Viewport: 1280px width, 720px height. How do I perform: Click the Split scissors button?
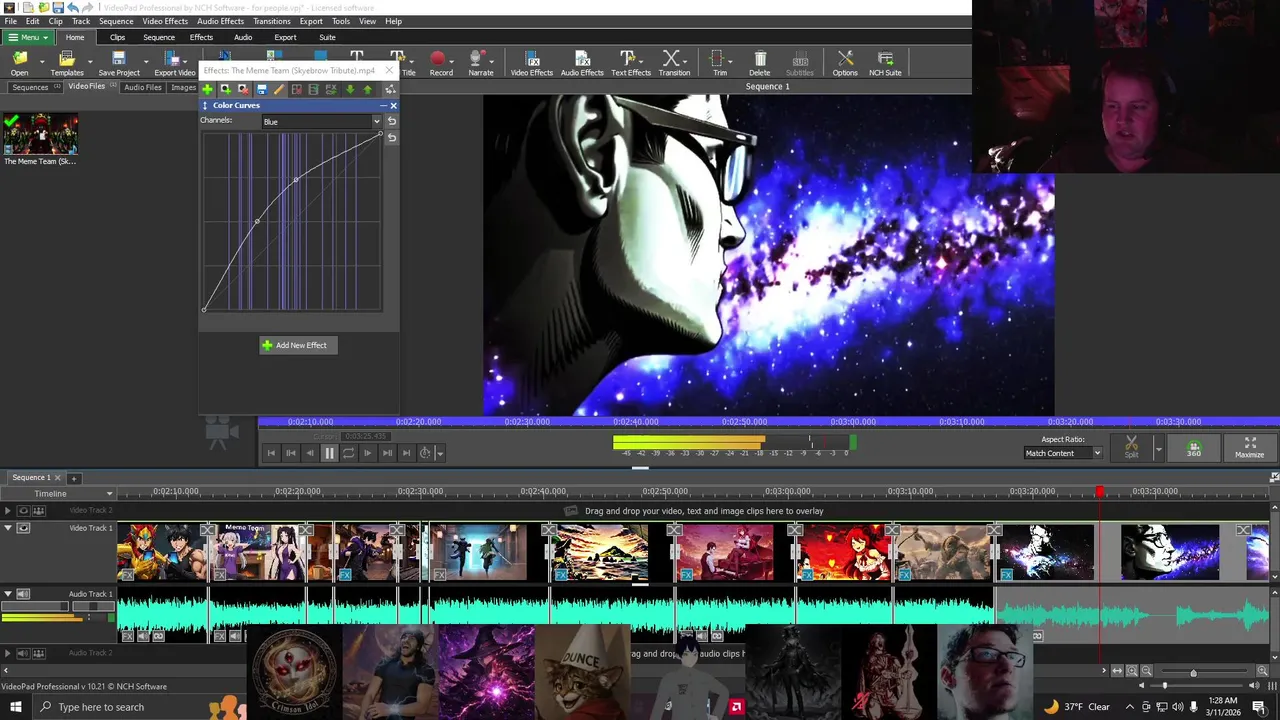[1131, 447]
